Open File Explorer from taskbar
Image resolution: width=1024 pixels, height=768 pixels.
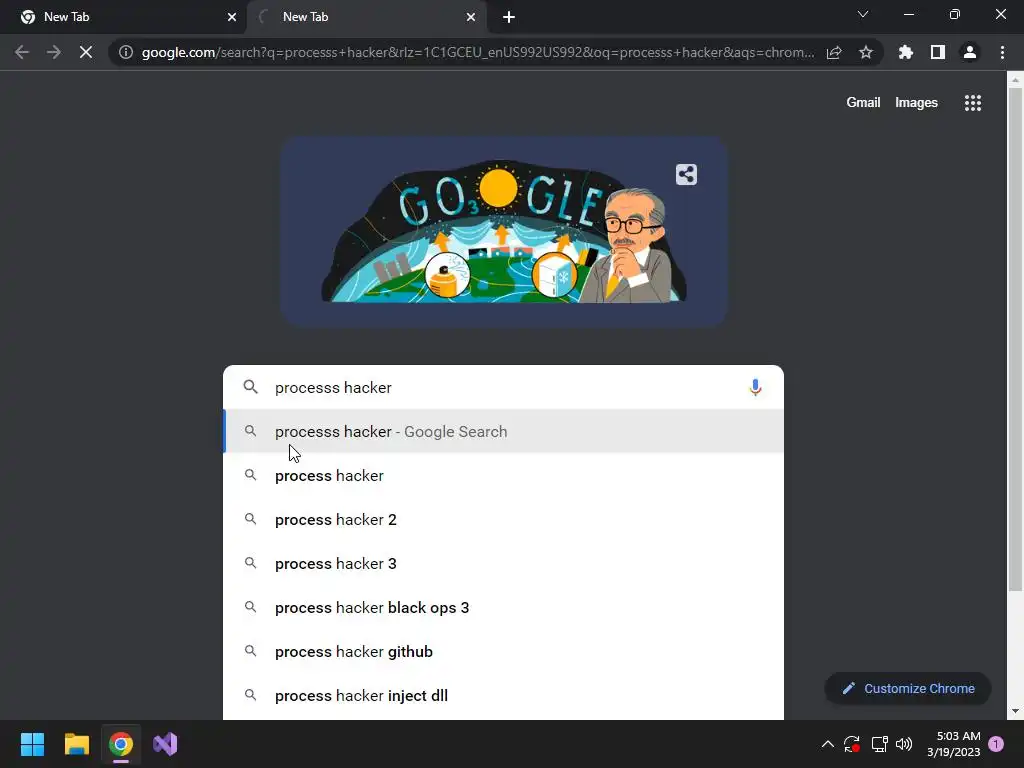coord(76,744)
